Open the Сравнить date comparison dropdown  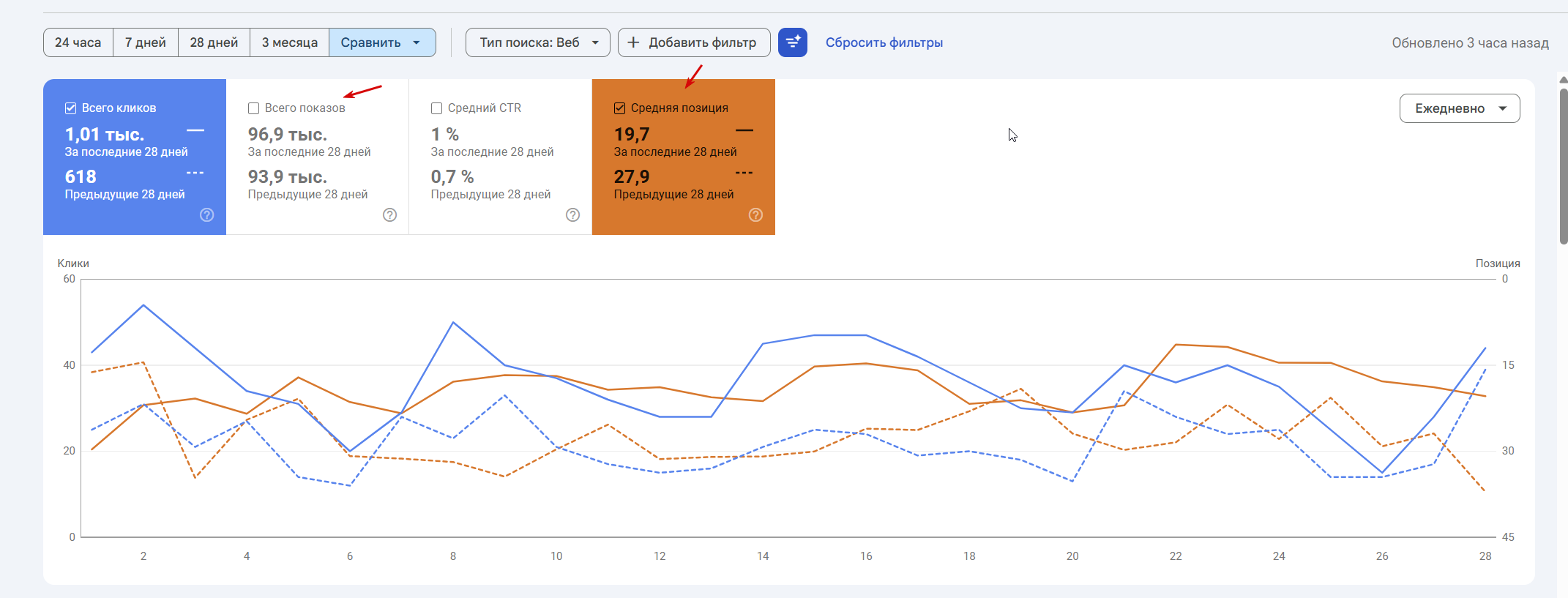[381, 42]
